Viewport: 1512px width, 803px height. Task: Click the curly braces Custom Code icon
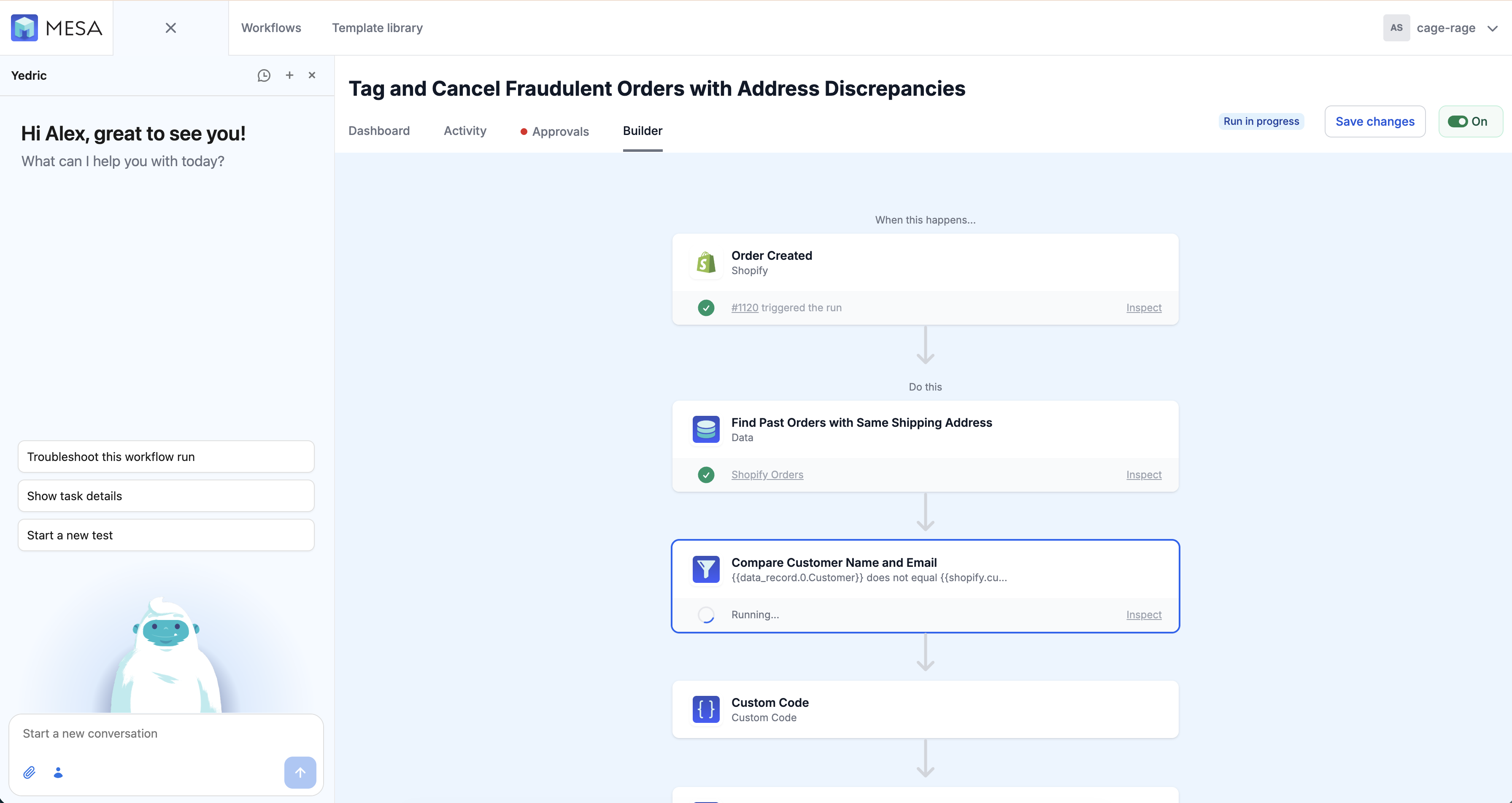(x=706, y=709)
